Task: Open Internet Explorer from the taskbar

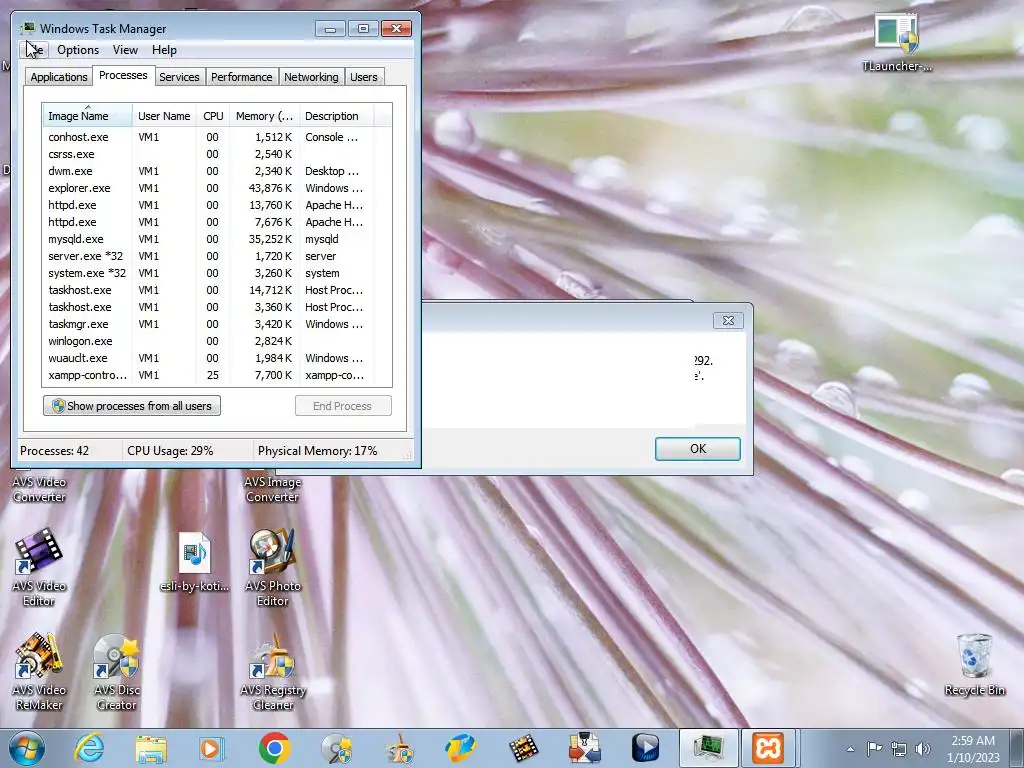Action: click(x=89, y=748)
